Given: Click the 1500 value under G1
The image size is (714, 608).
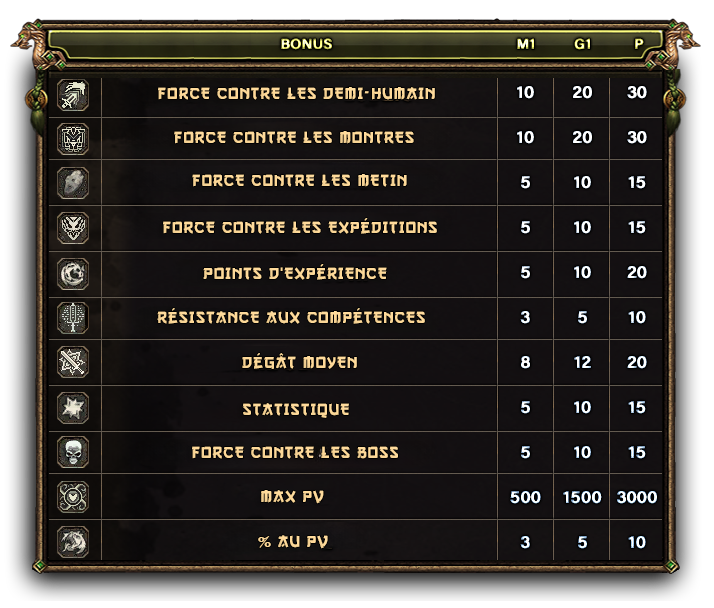Looking at the screenshot, I should (582, 497).
